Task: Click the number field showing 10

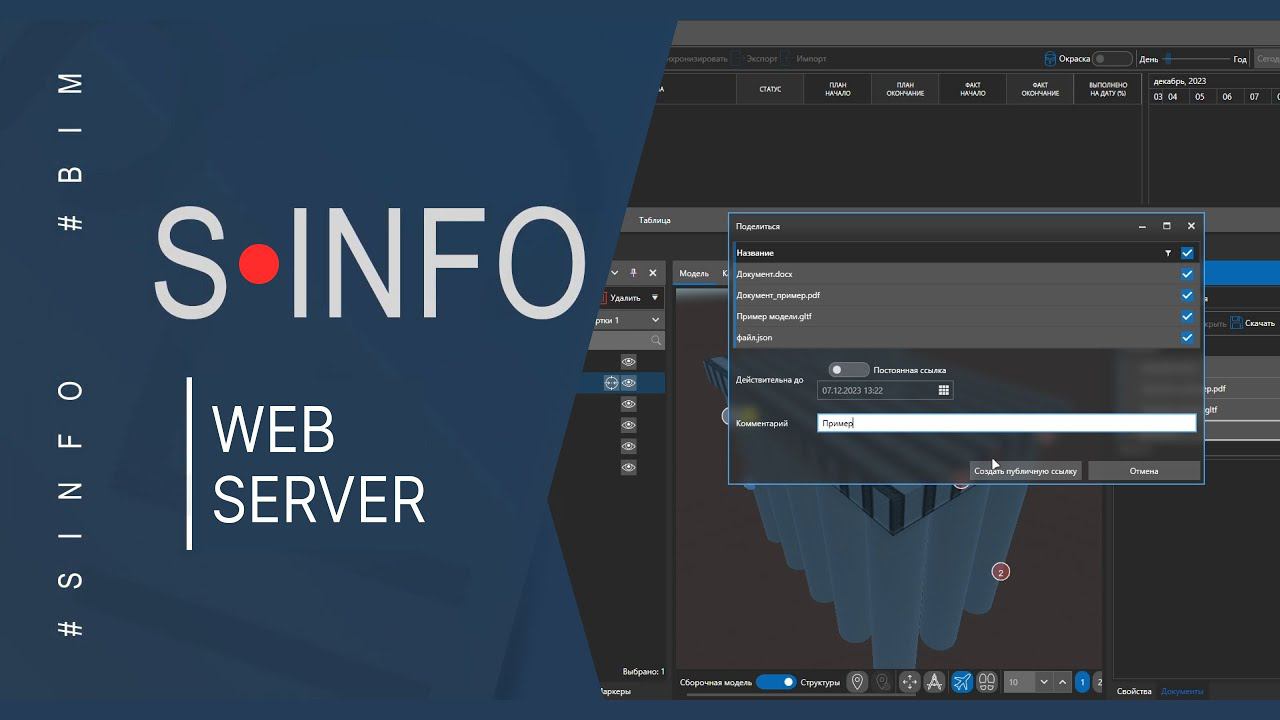Action: tap(1019, 682)
